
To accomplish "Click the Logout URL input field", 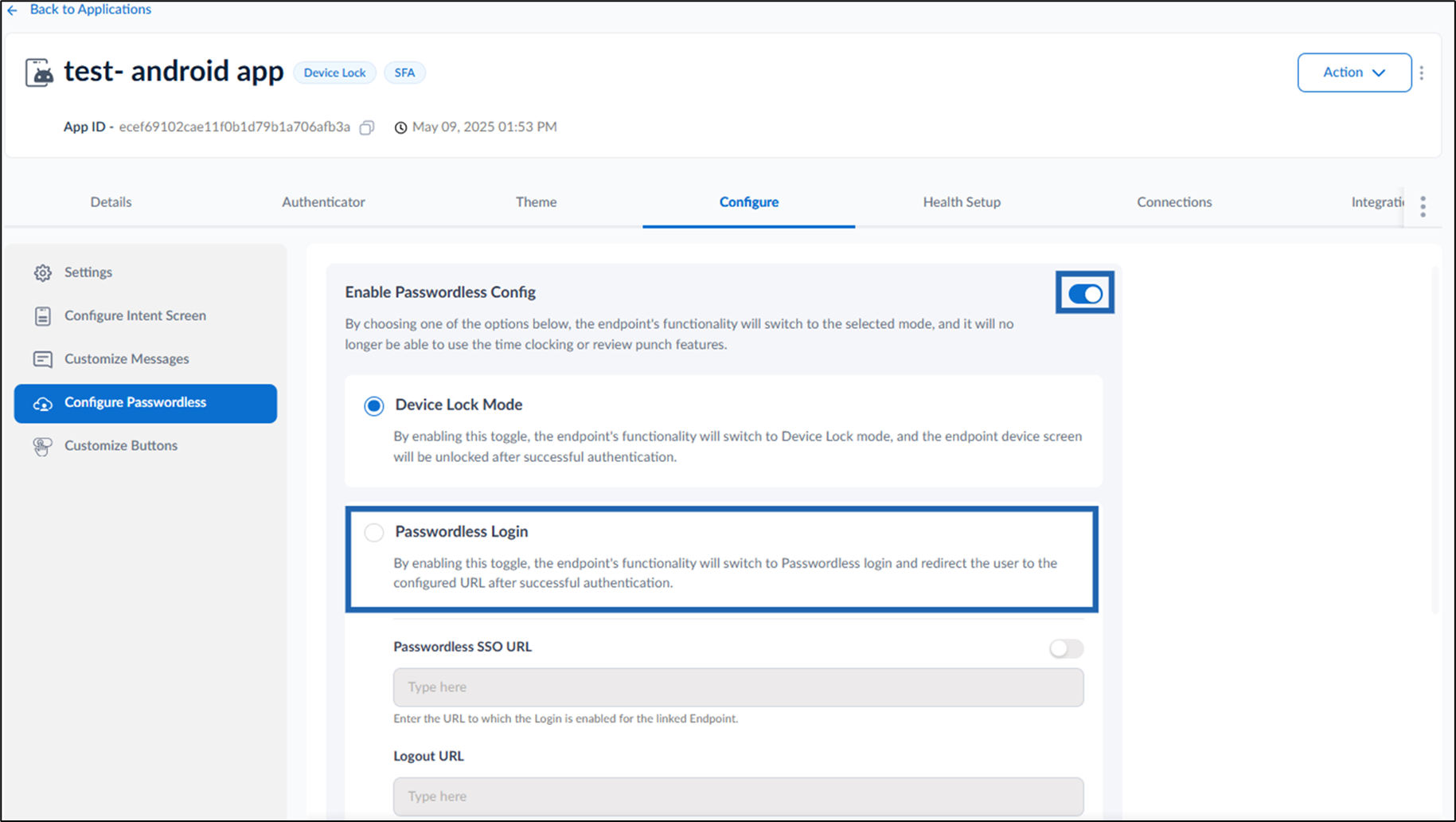I will 738,797.
